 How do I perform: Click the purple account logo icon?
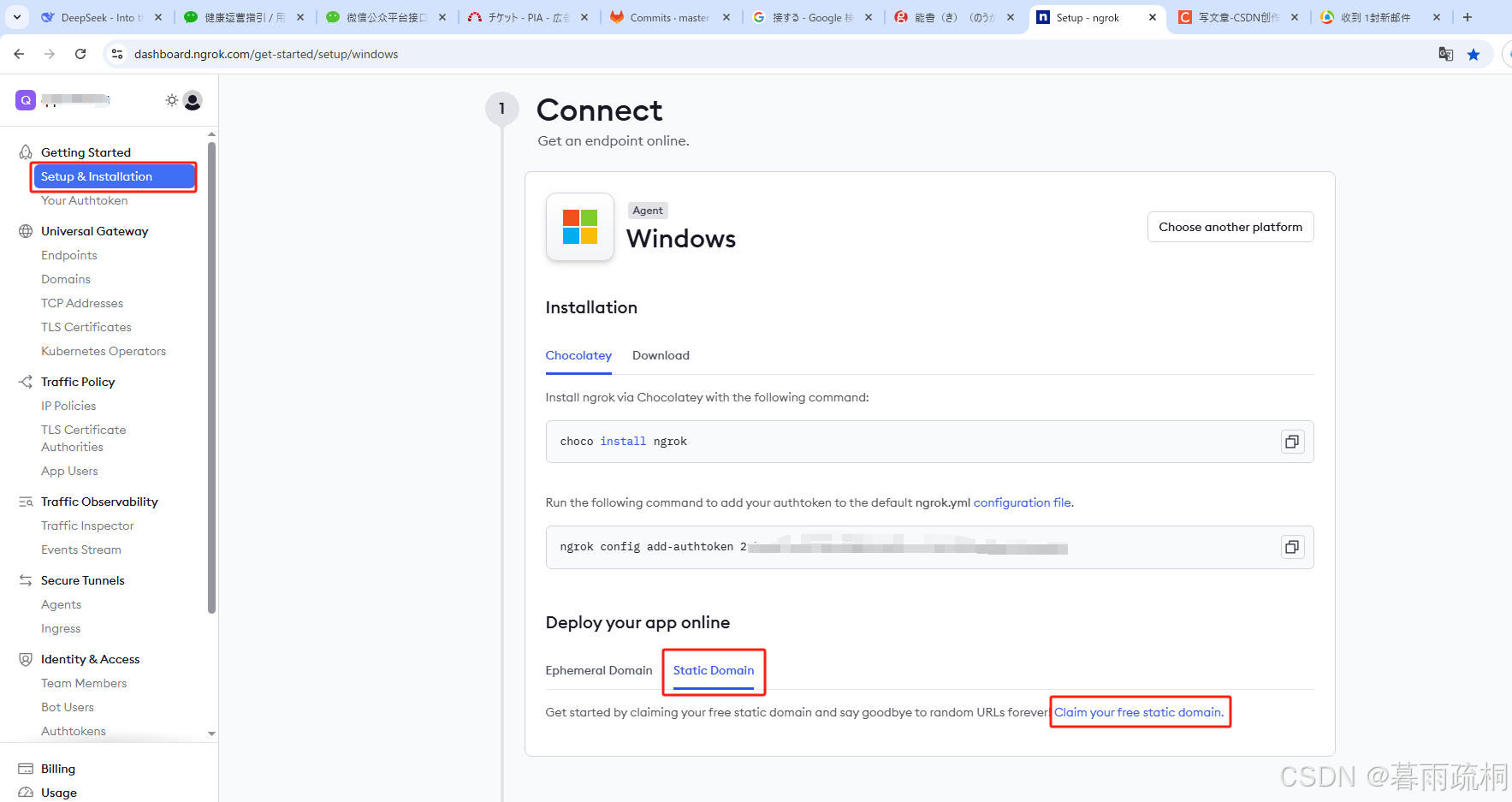[x=26, y=100]
